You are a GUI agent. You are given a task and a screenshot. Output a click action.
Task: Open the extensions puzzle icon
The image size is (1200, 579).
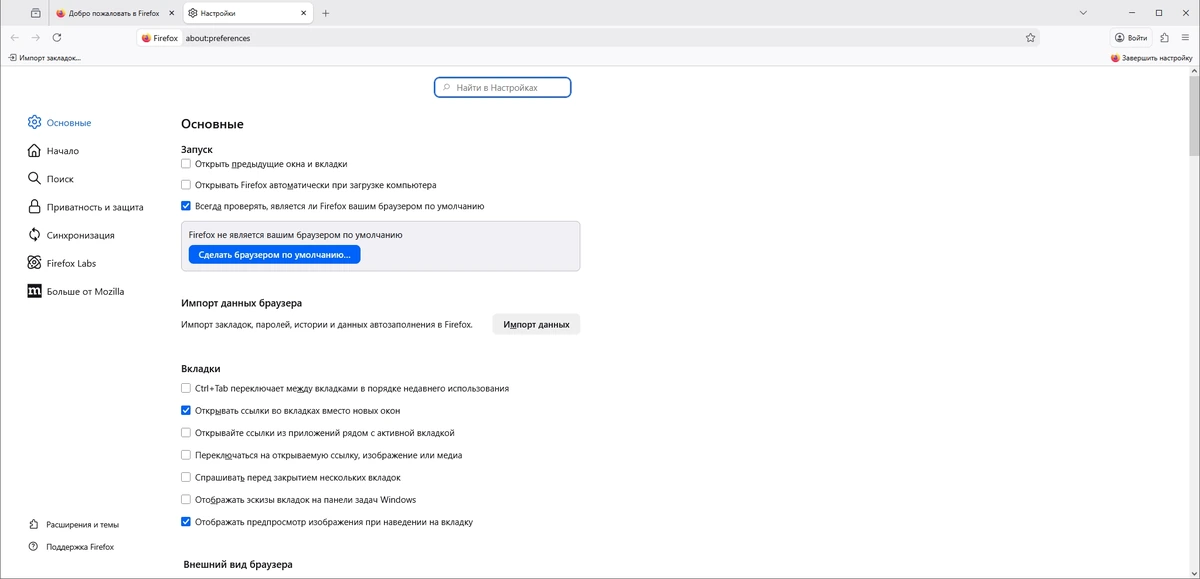point(1165,38)
